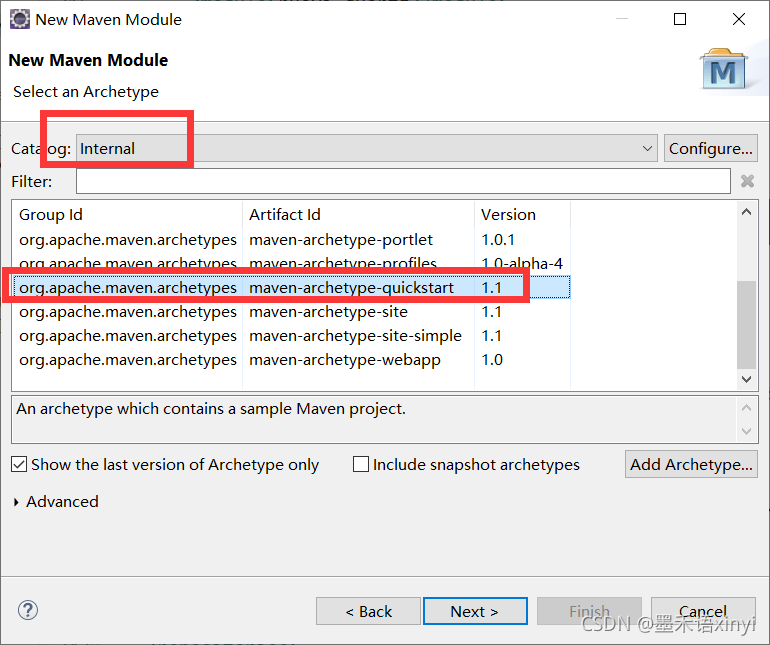The image size is (770, 645).
Task: Expand the Advanced section
Action: pos(56,502)
